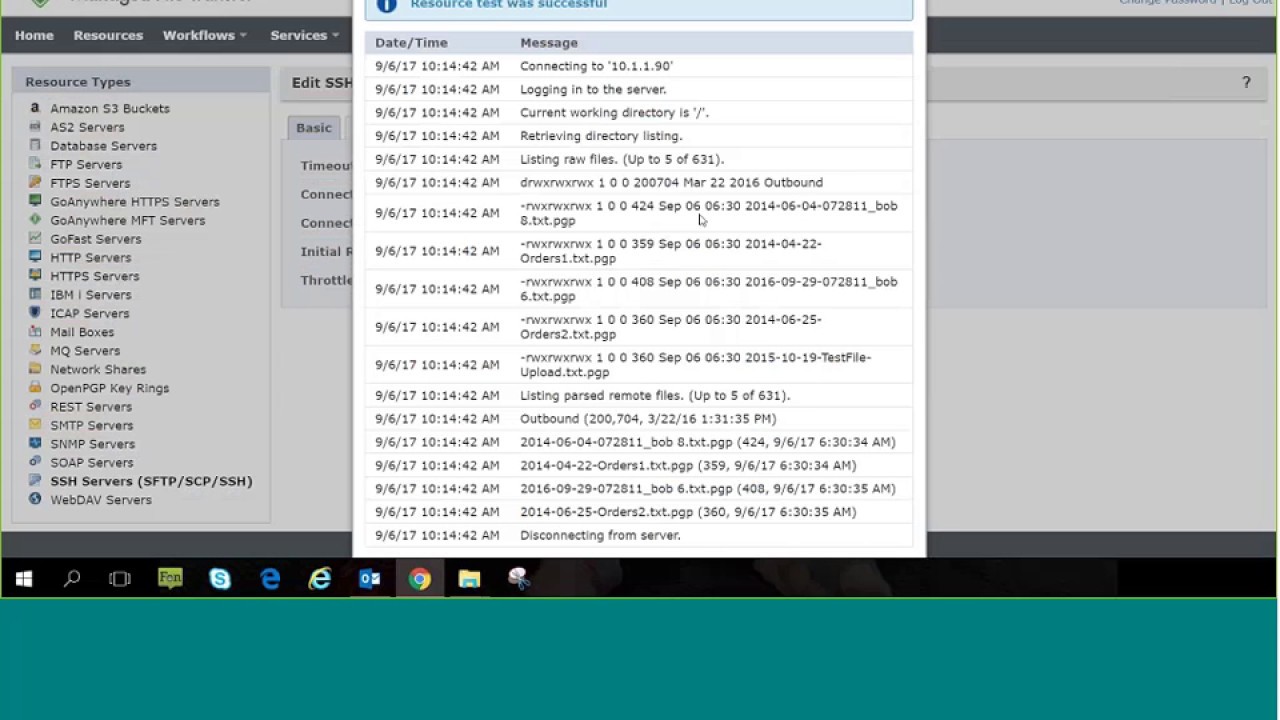This screenshot has height=720, width=1280.
Task: Select "Logging in to the server." message
Action: 593,89
